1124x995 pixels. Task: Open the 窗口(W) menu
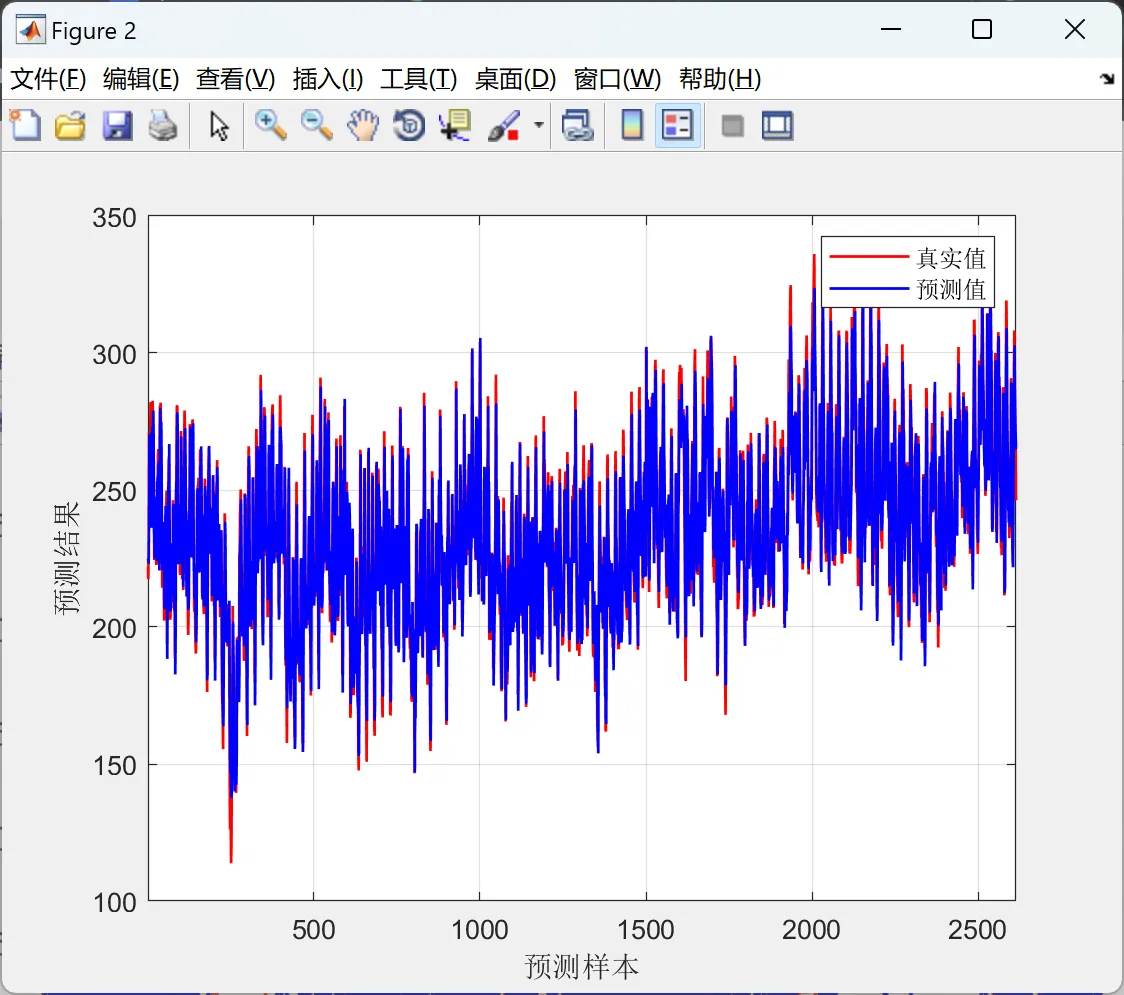click(x=617, y=79)
